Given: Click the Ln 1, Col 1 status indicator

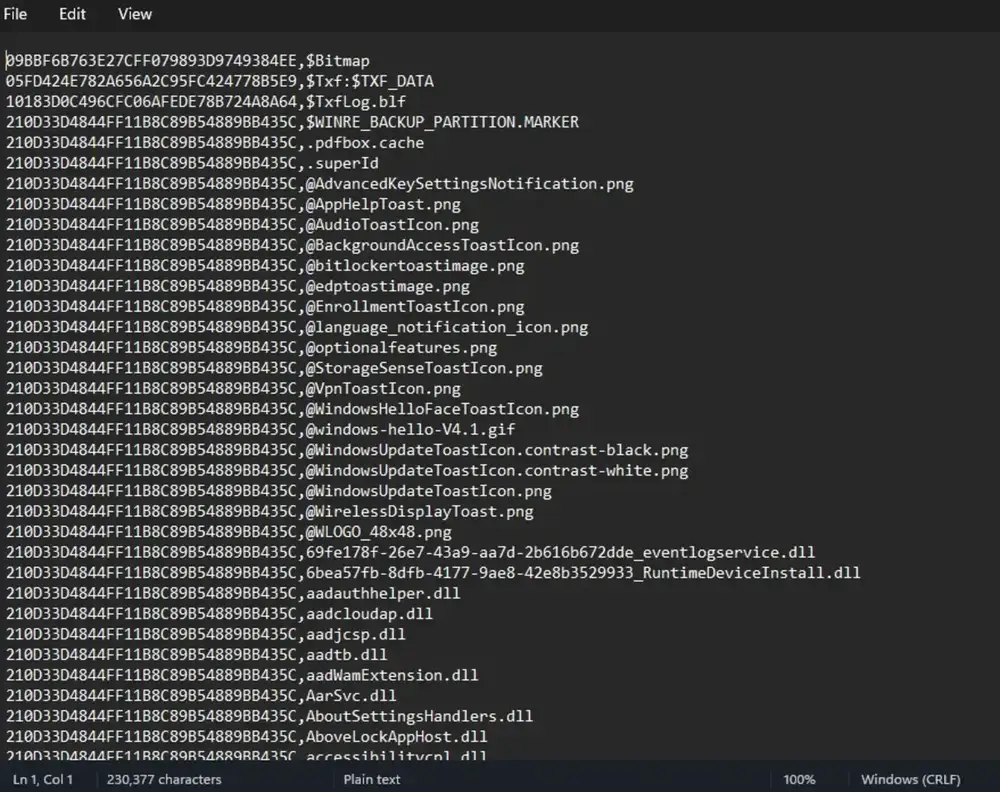Looking at the screenshot, I should pos(43,779).
